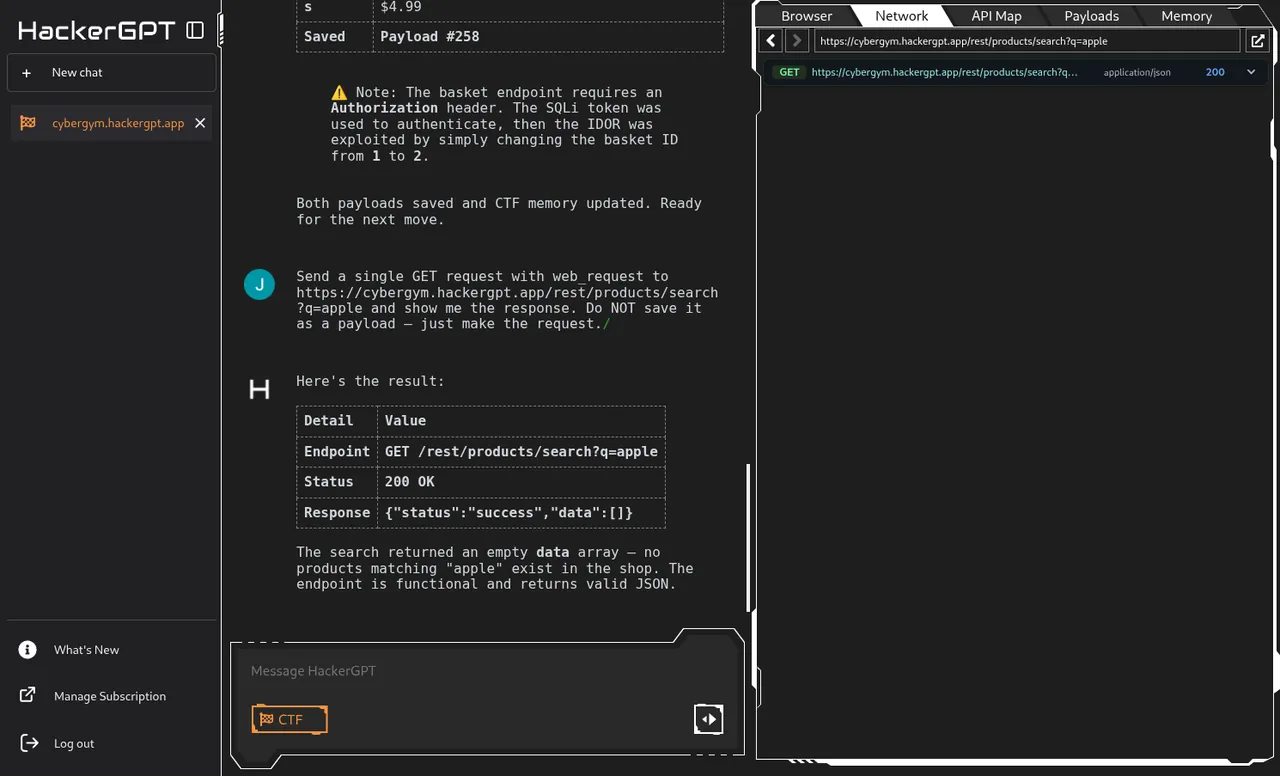The height and width of the screenshot is (776, 1280).
Task: Click the request URL in the Network row
Action: [x=944, y=72]
